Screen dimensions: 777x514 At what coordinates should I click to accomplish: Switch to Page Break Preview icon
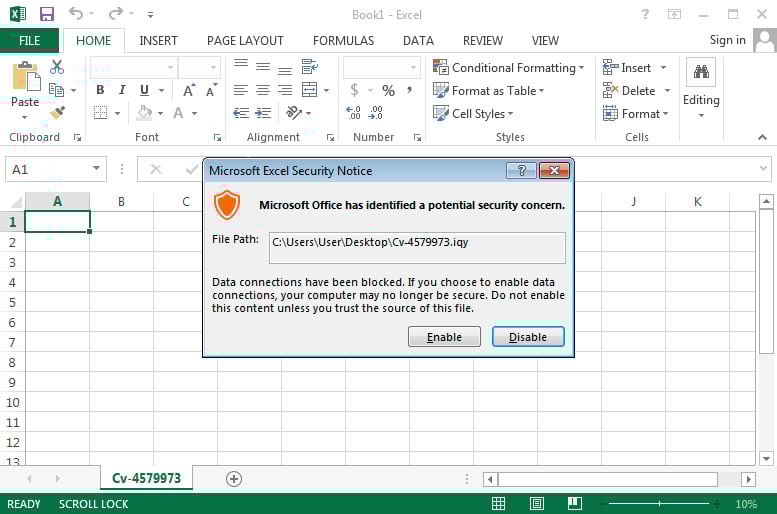[575, 504]
